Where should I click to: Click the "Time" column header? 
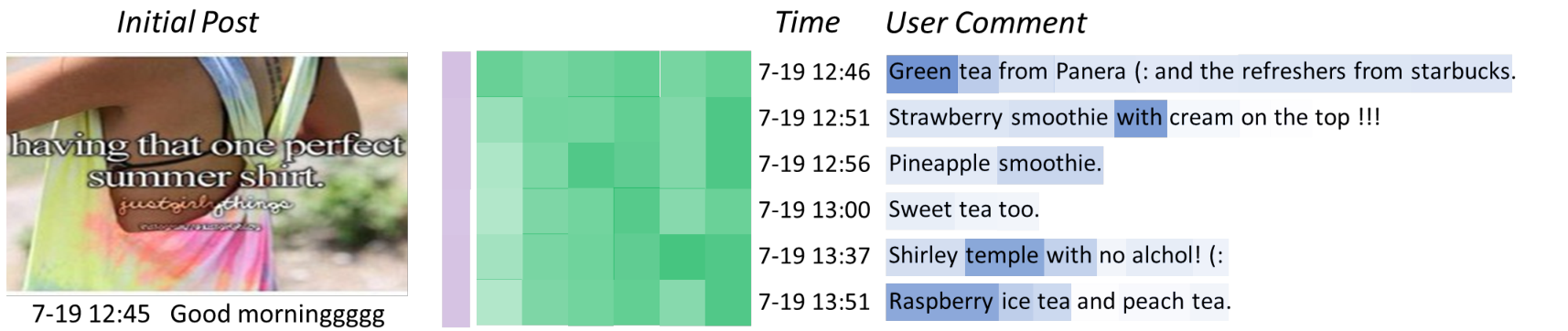click(x=807, y=22)
